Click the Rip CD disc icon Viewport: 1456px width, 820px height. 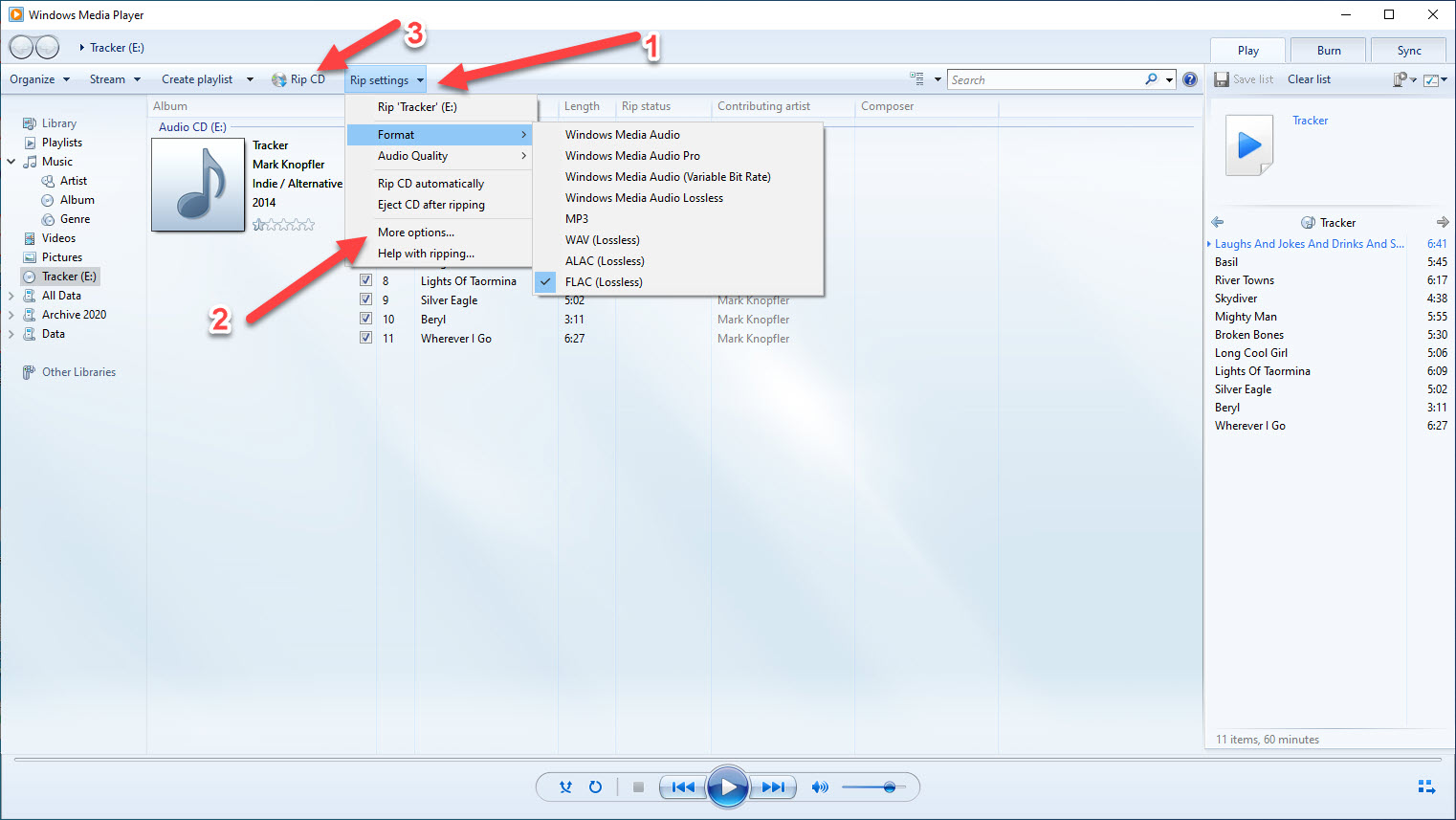(x=279, y=80)
